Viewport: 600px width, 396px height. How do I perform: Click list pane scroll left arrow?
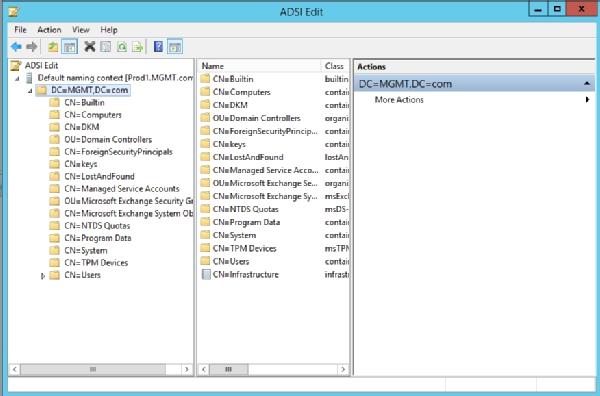(204, 369)
